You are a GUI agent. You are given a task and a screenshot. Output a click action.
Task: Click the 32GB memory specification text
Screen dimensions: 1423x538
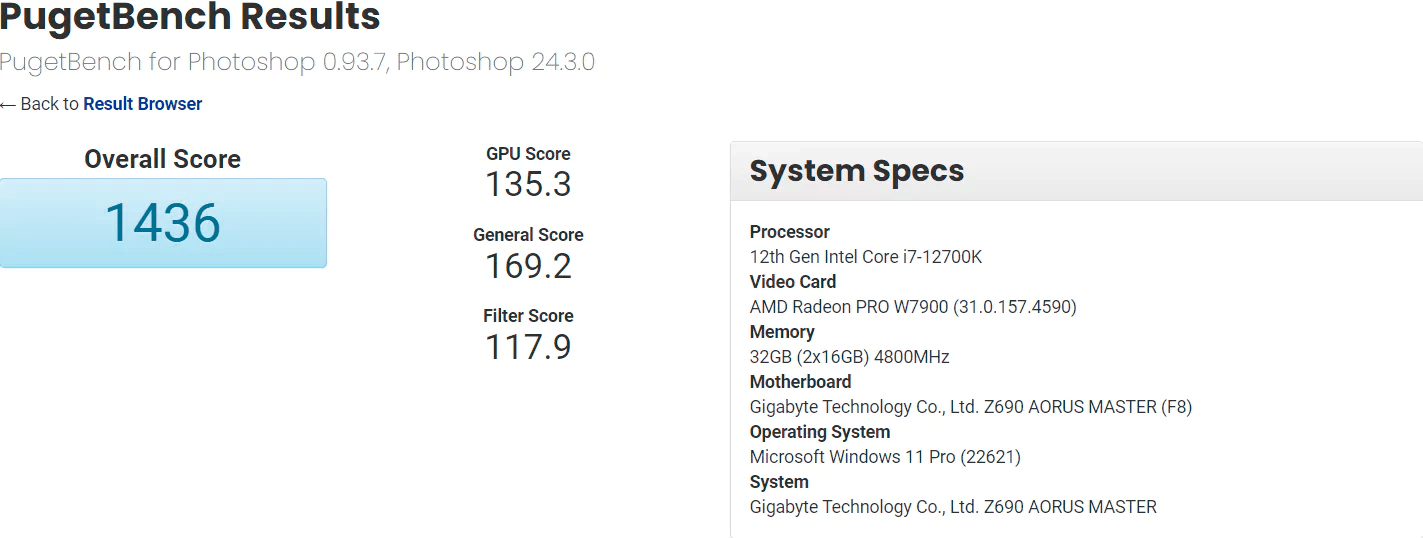click(x=849, y=357)
